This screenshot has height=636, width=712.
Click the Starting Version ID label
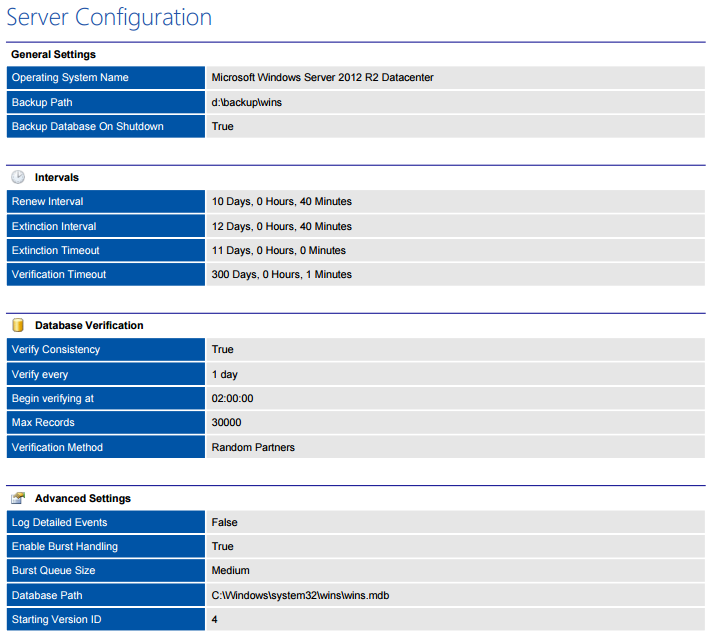pyautogui.click(x=56, y=620)
